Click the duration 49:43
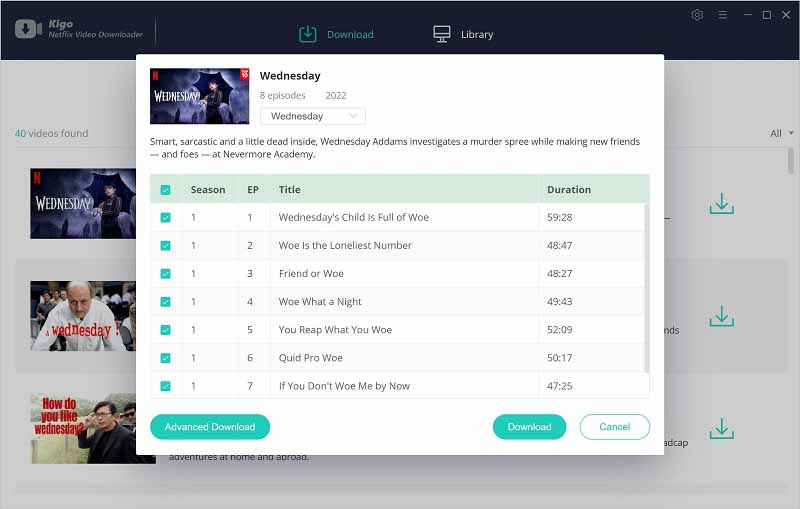 click(x=560, y=301)
